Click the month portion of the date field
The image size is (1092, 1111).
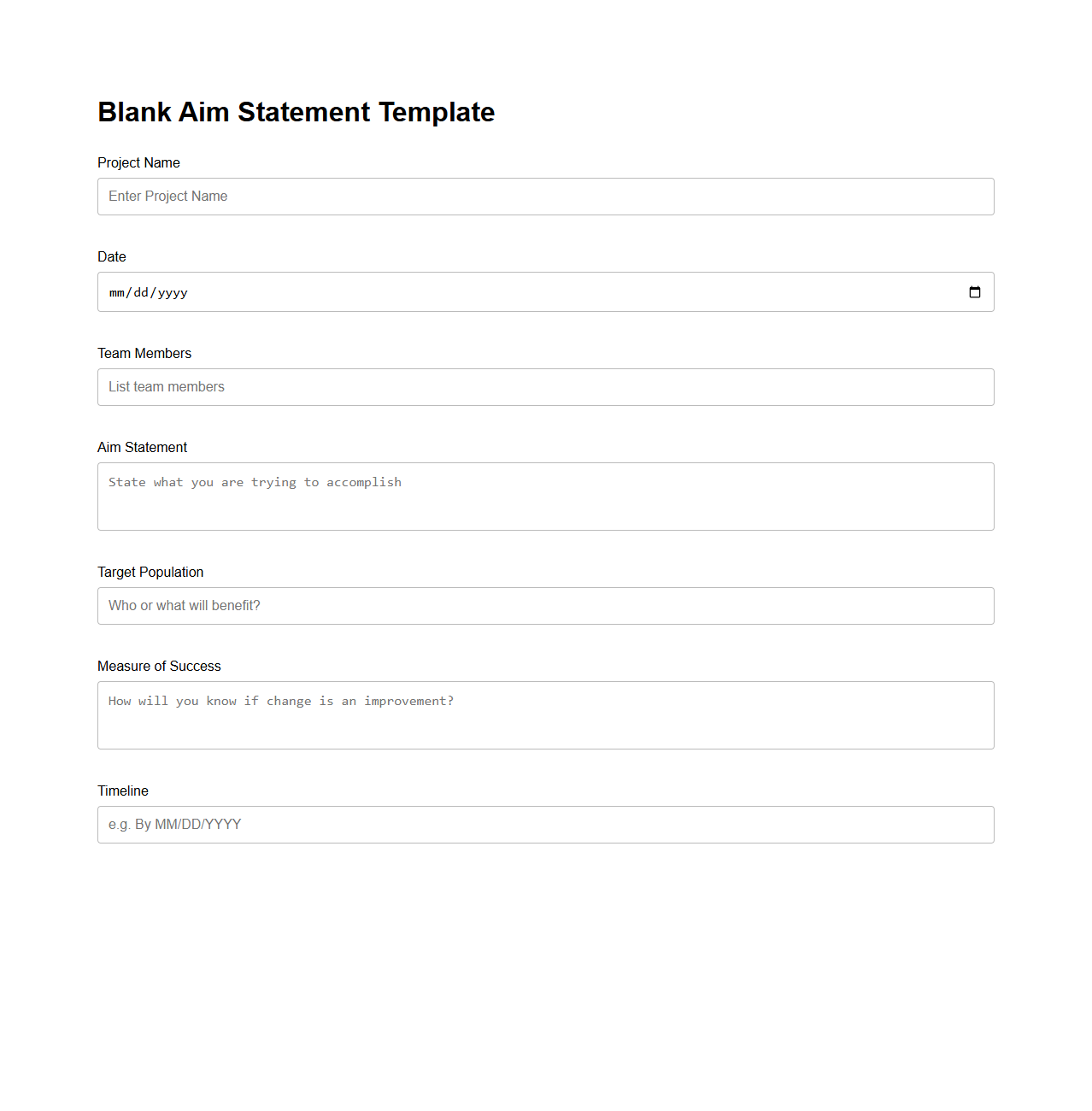pos(116,291)
